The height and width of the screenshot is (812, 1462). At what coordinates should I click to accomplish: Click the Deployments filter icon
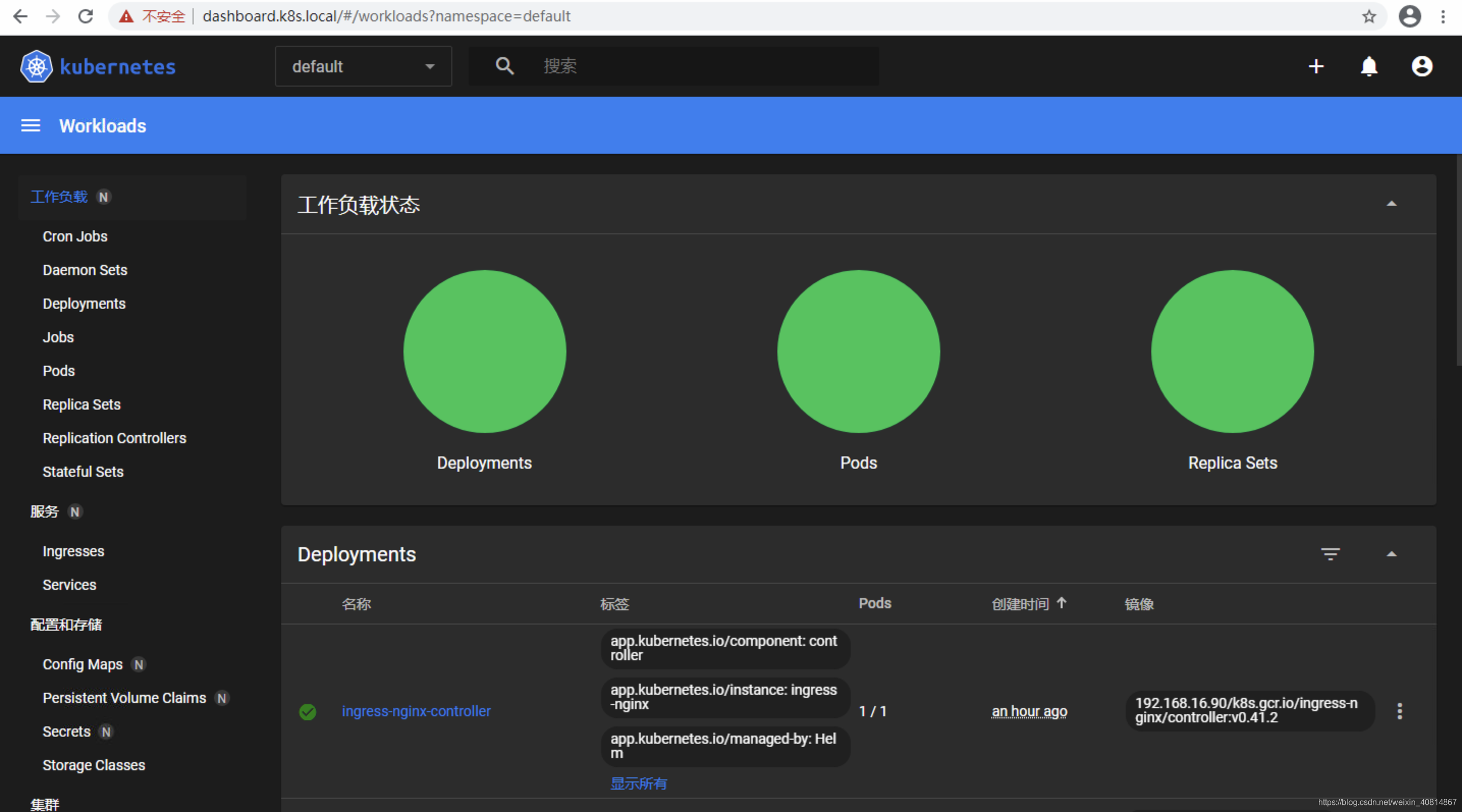(x=1330, y=554)
